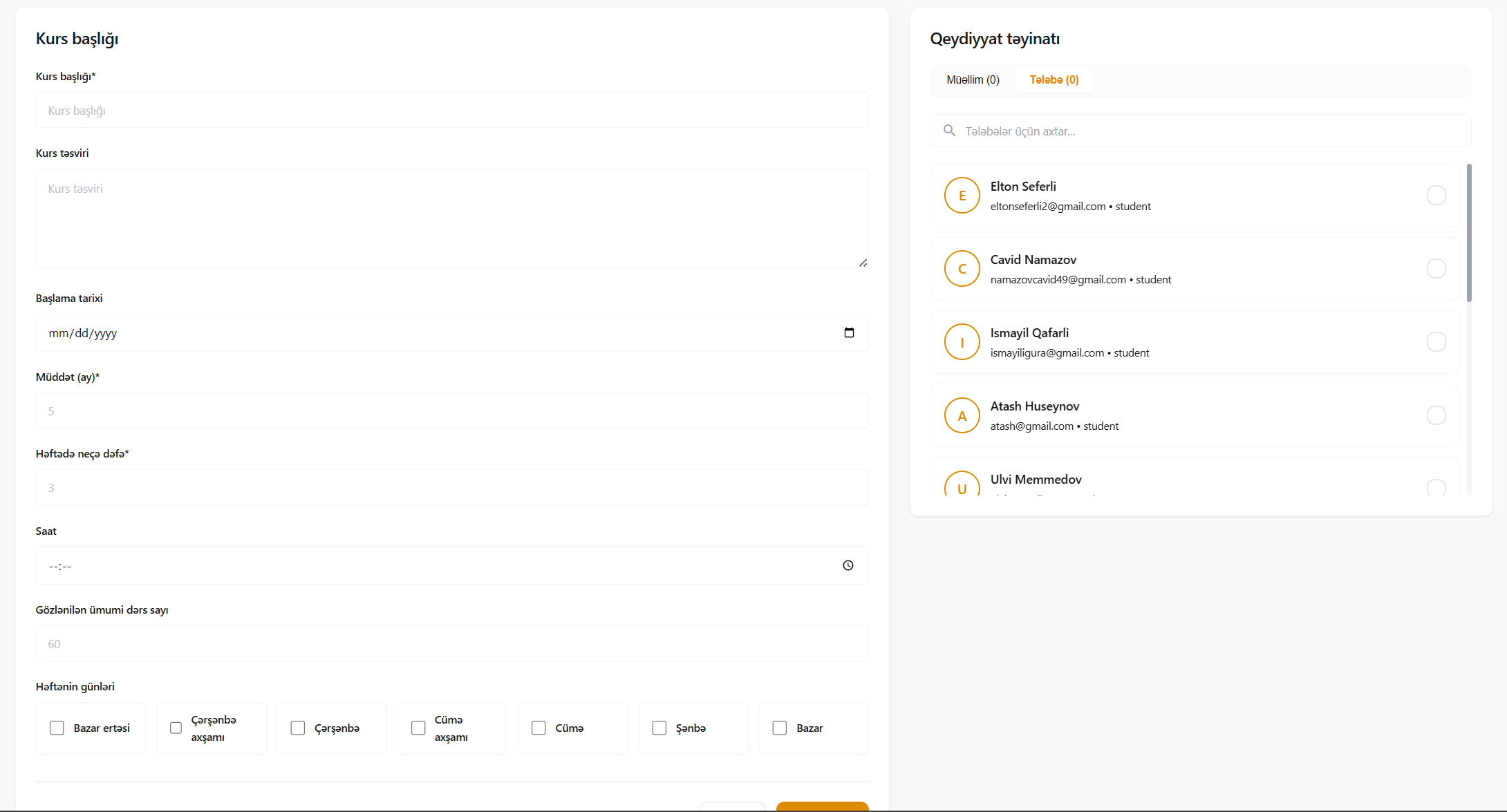Focus the Tələbələr üçün axtar search box

pyautogui.click(x=1210, y=131)
